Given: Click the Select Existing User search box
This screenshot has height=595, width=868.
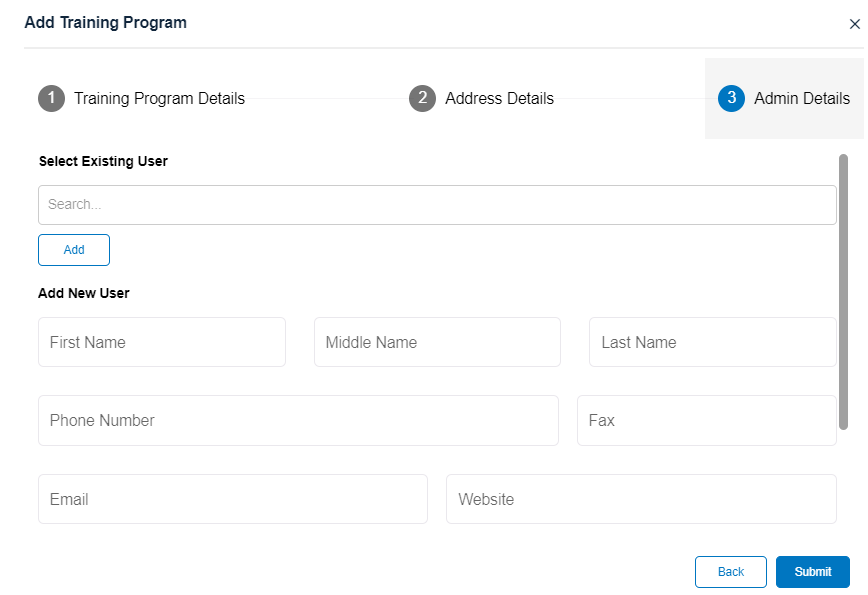Looking at the screenshot, I should click(x=437, y=204).
